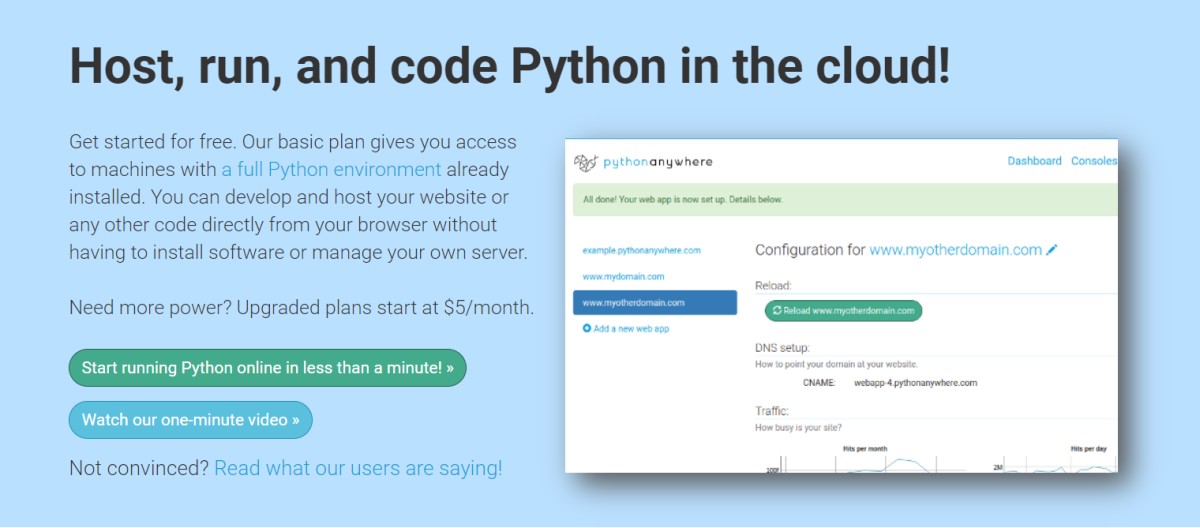Click the 'DNS setup:' section heading
The height and width of the screenshot is (528, 1200).
(x=782, y=348)
